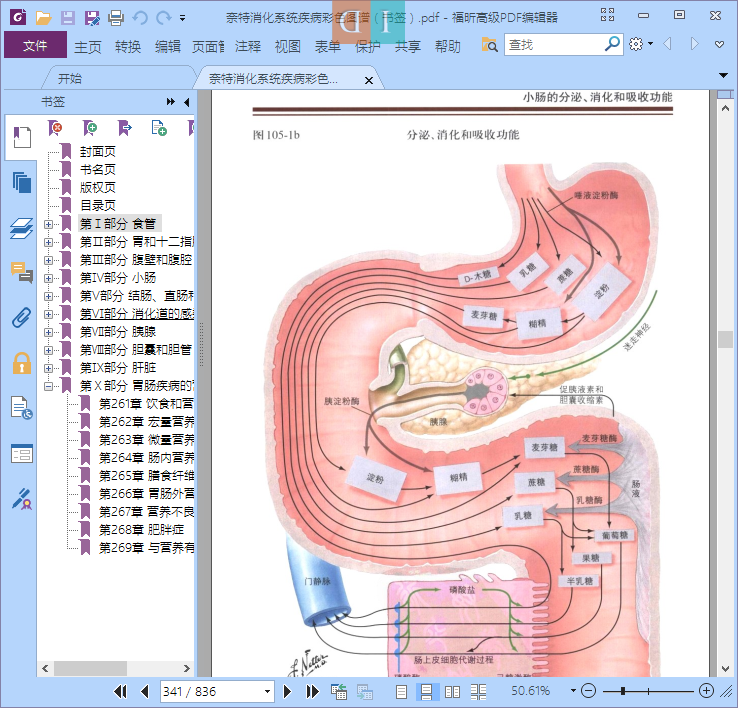Click the zoom slider handle
Screen dimensions: 738x708
pyautogui.click(x=623, y=691)
